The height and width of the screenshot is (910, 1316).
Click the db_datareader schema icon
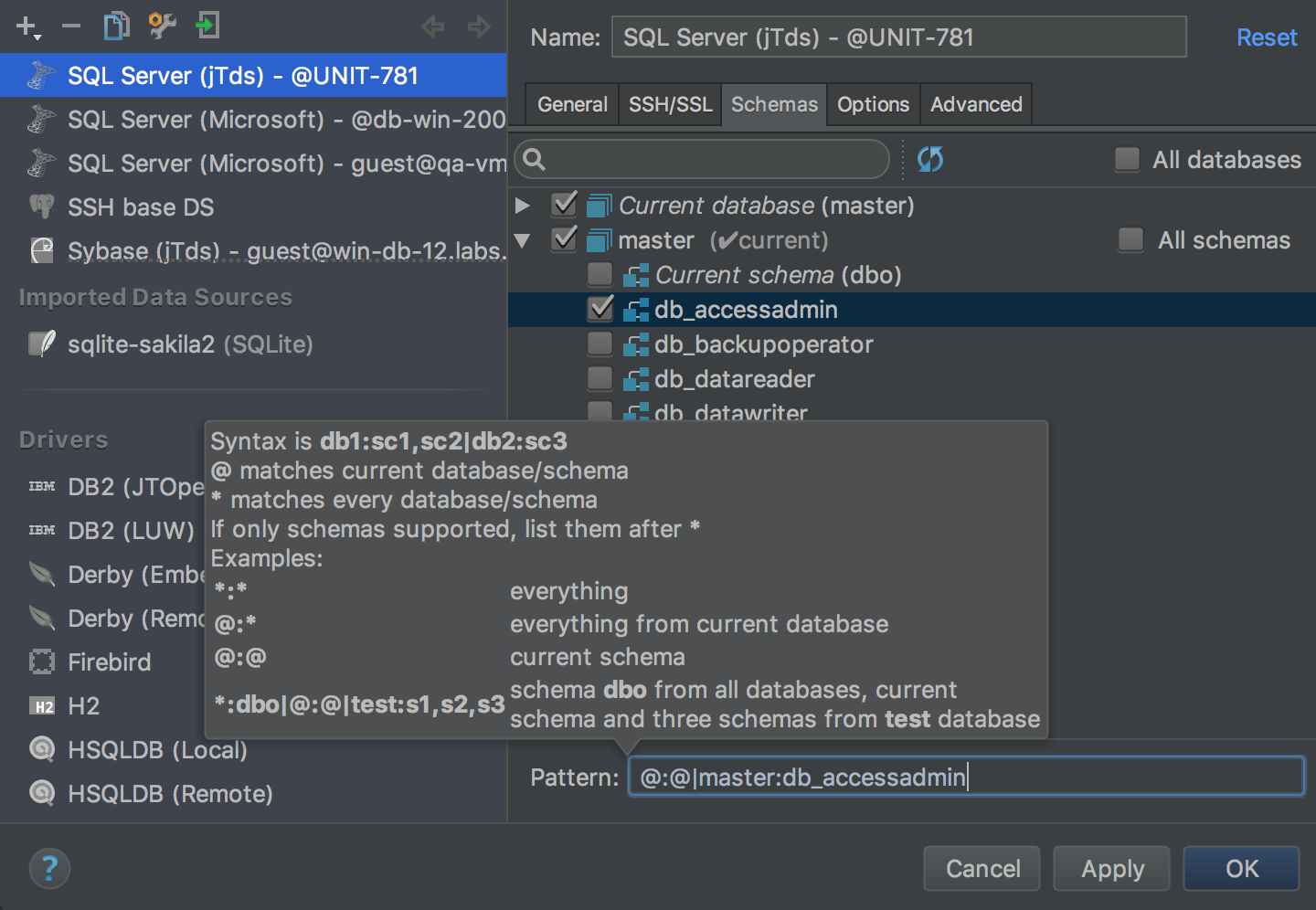[x=636, y=379]
